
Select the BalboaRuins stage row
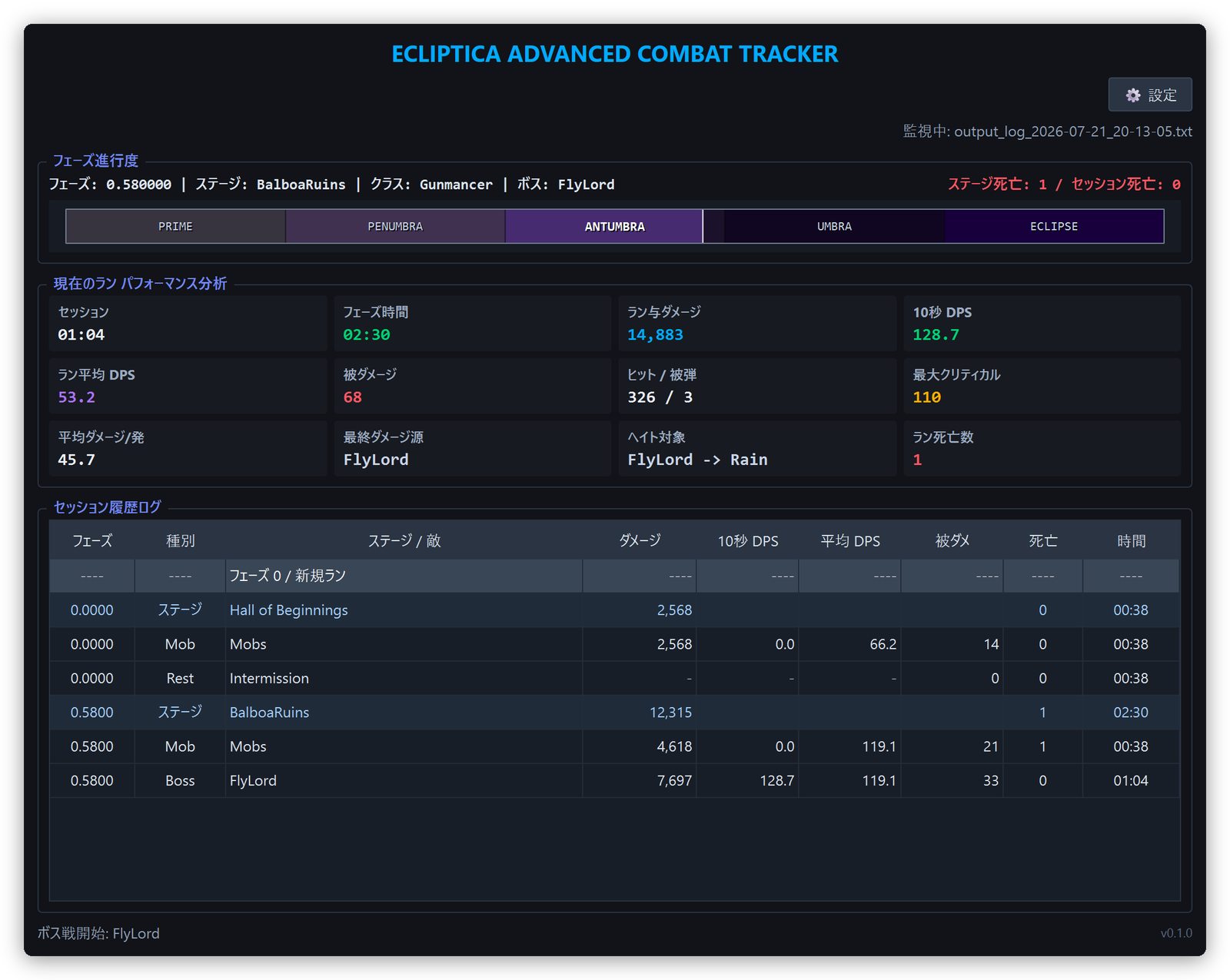[614, 713]
